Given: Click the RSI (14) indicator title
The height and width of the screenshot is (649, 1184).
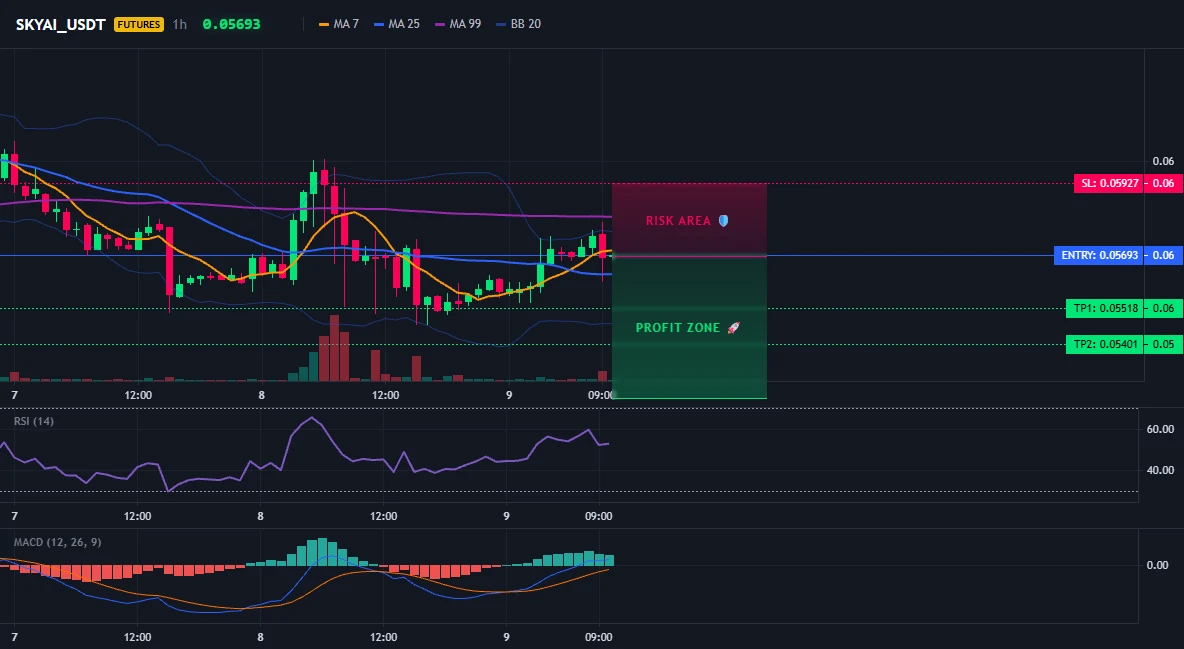Looking at the screenshot, I should (x=34, y=421).
